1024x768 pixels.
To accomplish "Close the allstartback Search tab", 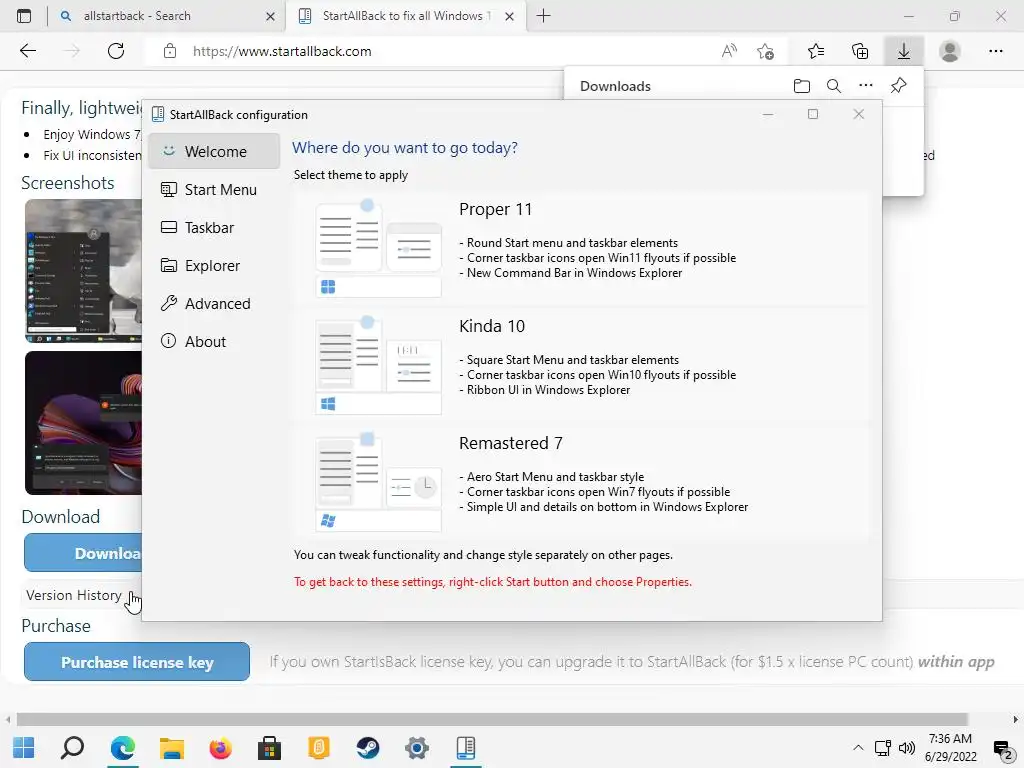I will (x=270, y=16).
